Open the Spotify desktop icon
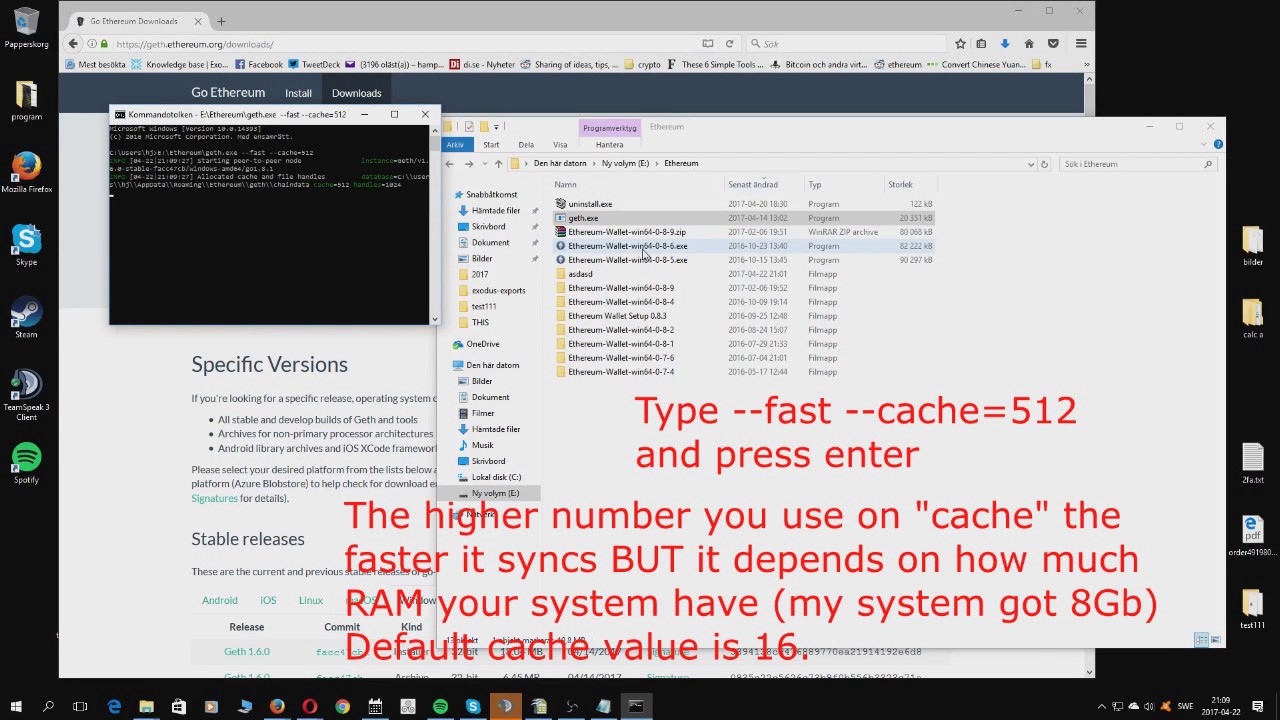 click(x=26, y=463)
